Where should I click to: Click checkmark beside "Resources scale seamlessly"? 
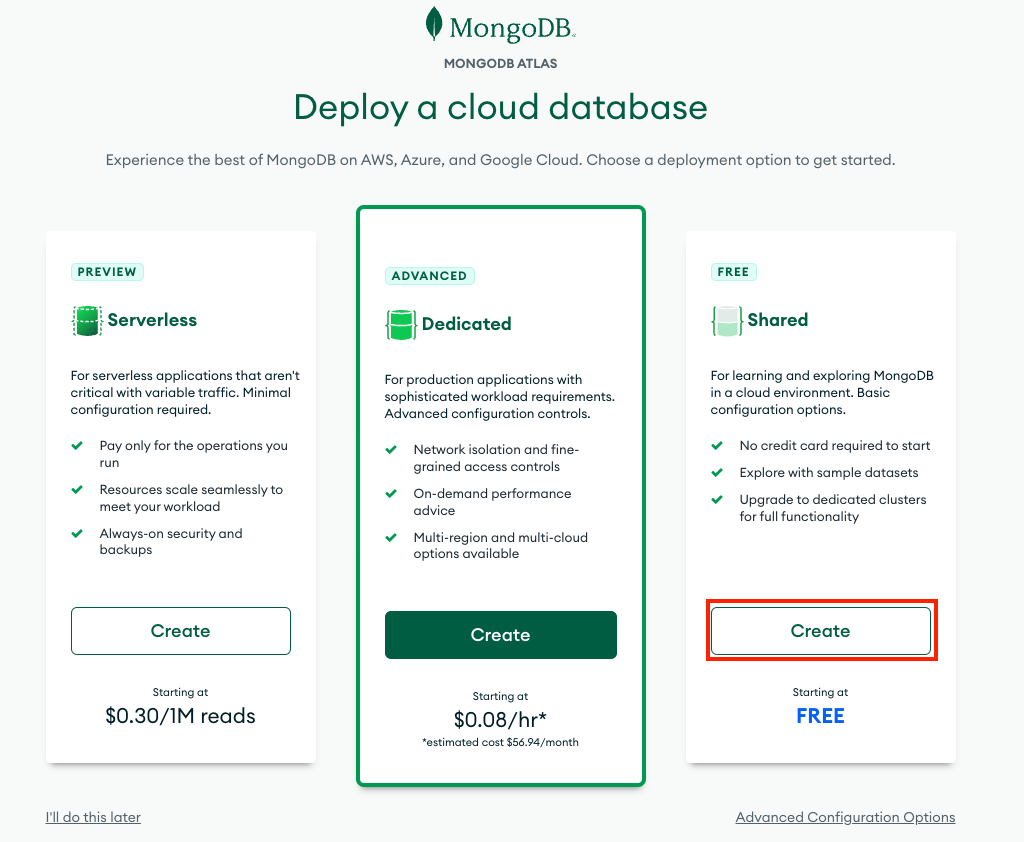(x=77, y=489)
